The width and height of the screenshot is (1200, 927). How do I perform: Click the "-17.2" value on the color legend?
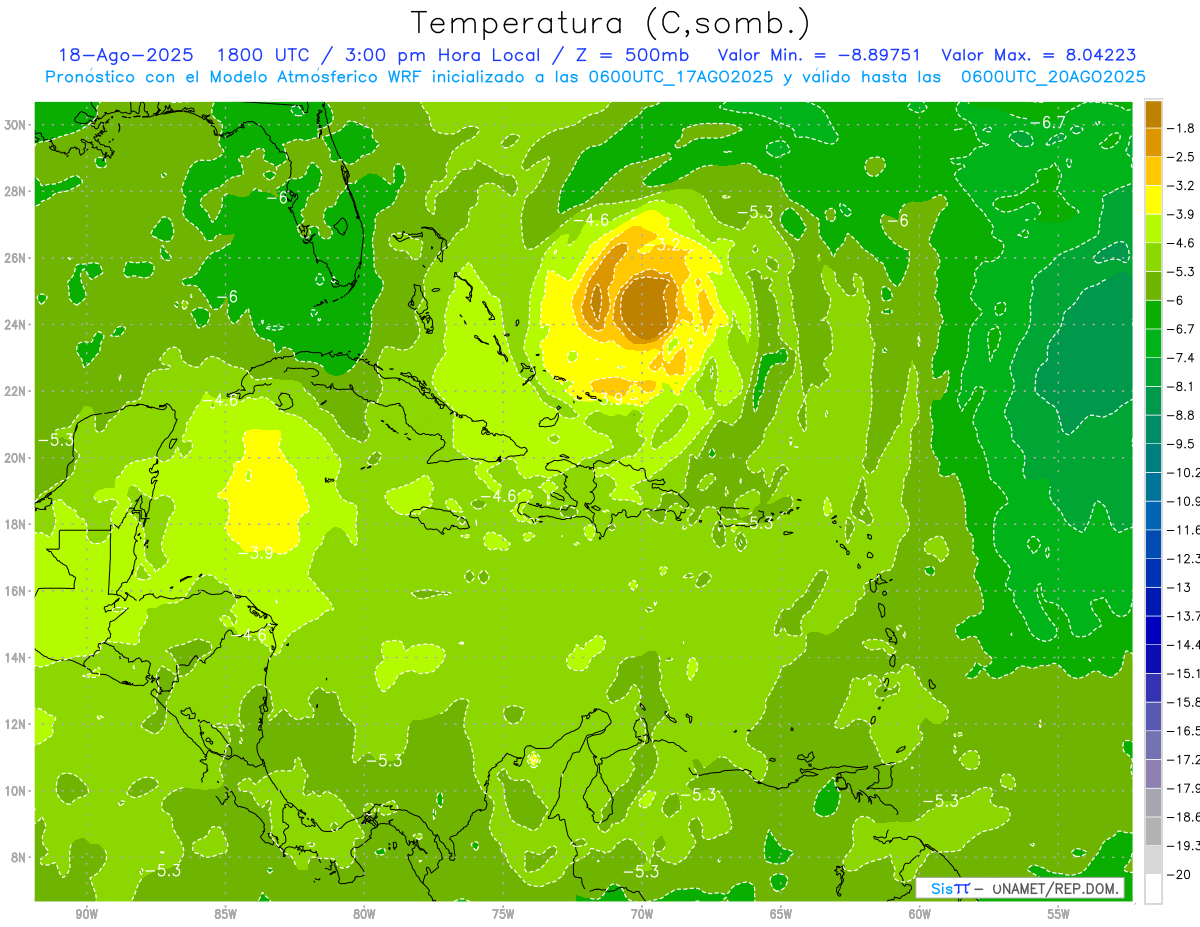click(1184, 759)
